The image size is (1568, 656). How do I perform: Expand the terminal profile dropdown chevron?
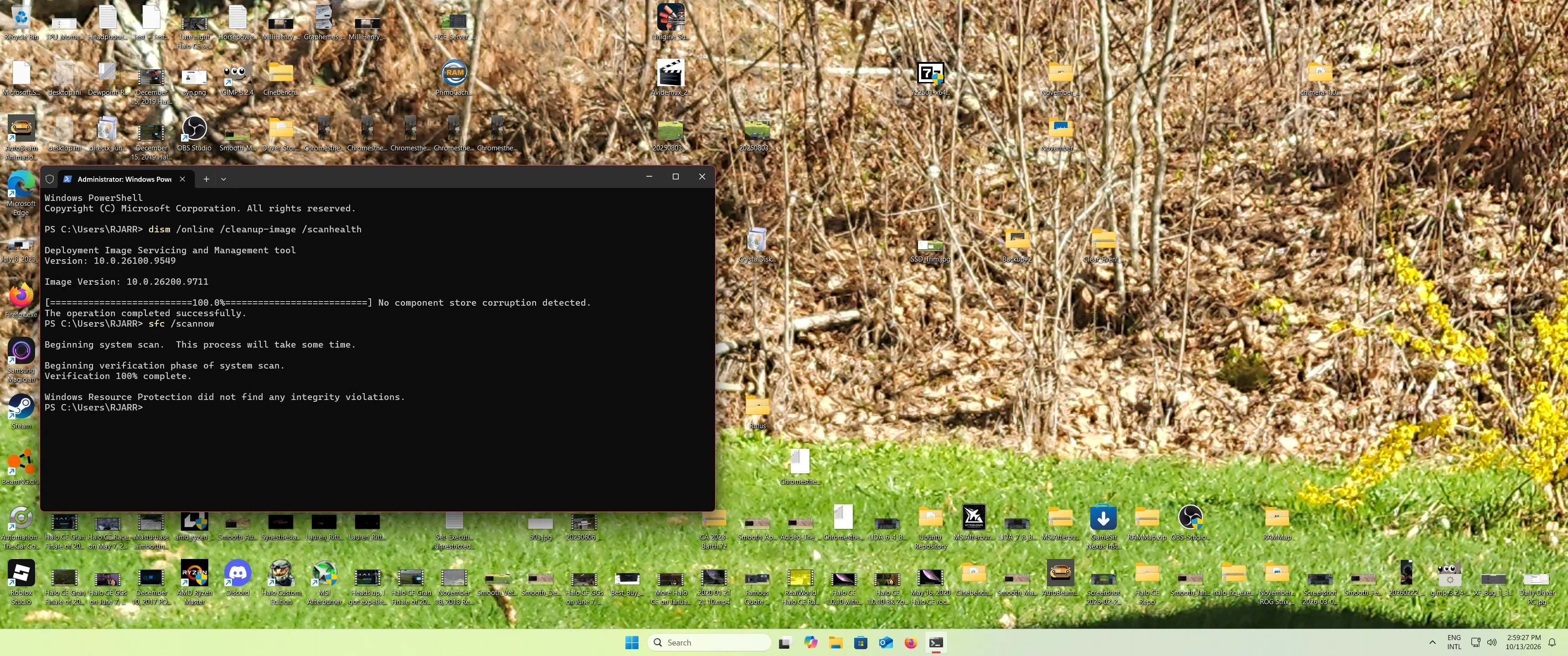(223, 179)
